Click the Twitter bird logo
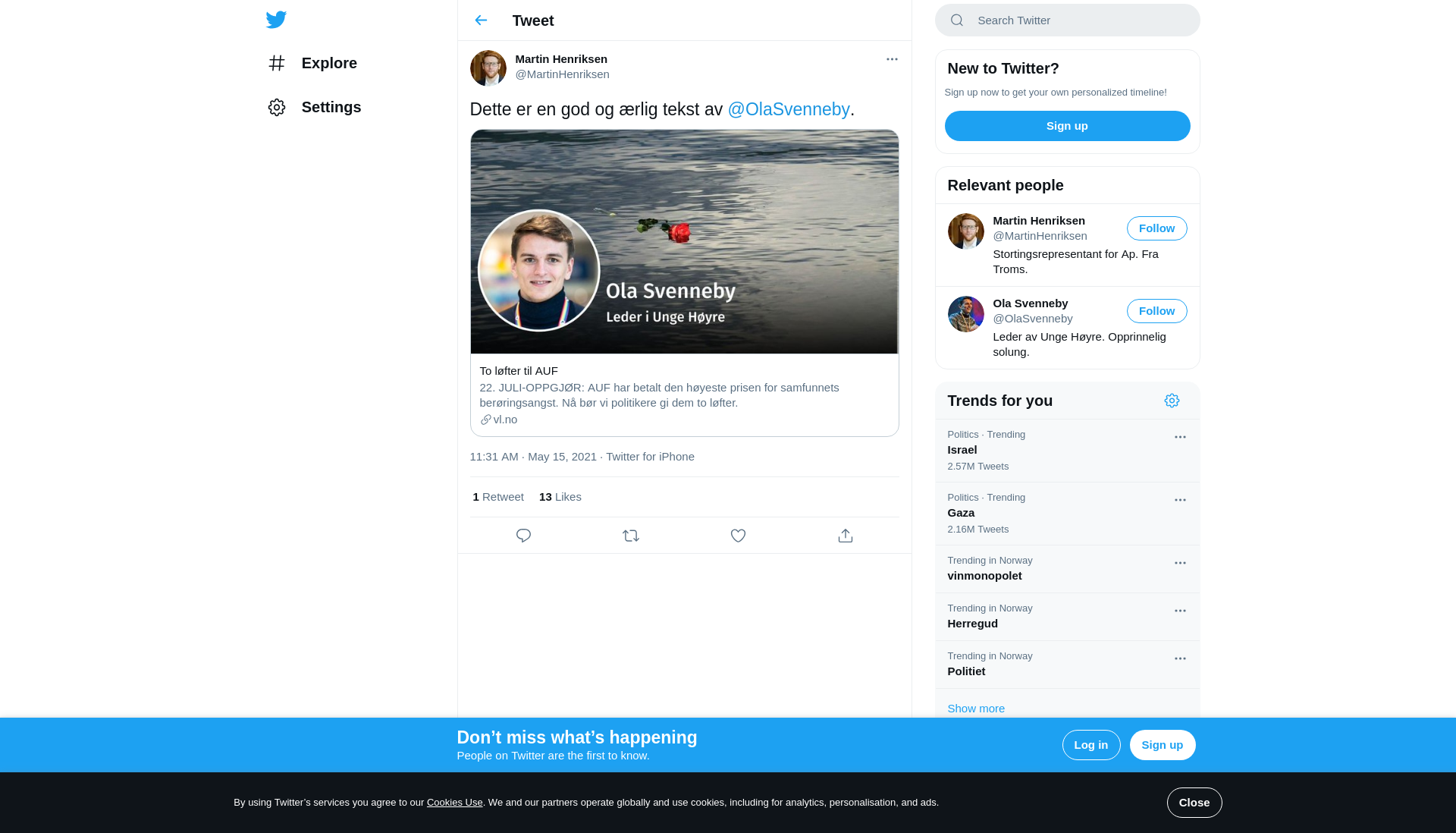The image size is (1456, 833). pos(276,20)
